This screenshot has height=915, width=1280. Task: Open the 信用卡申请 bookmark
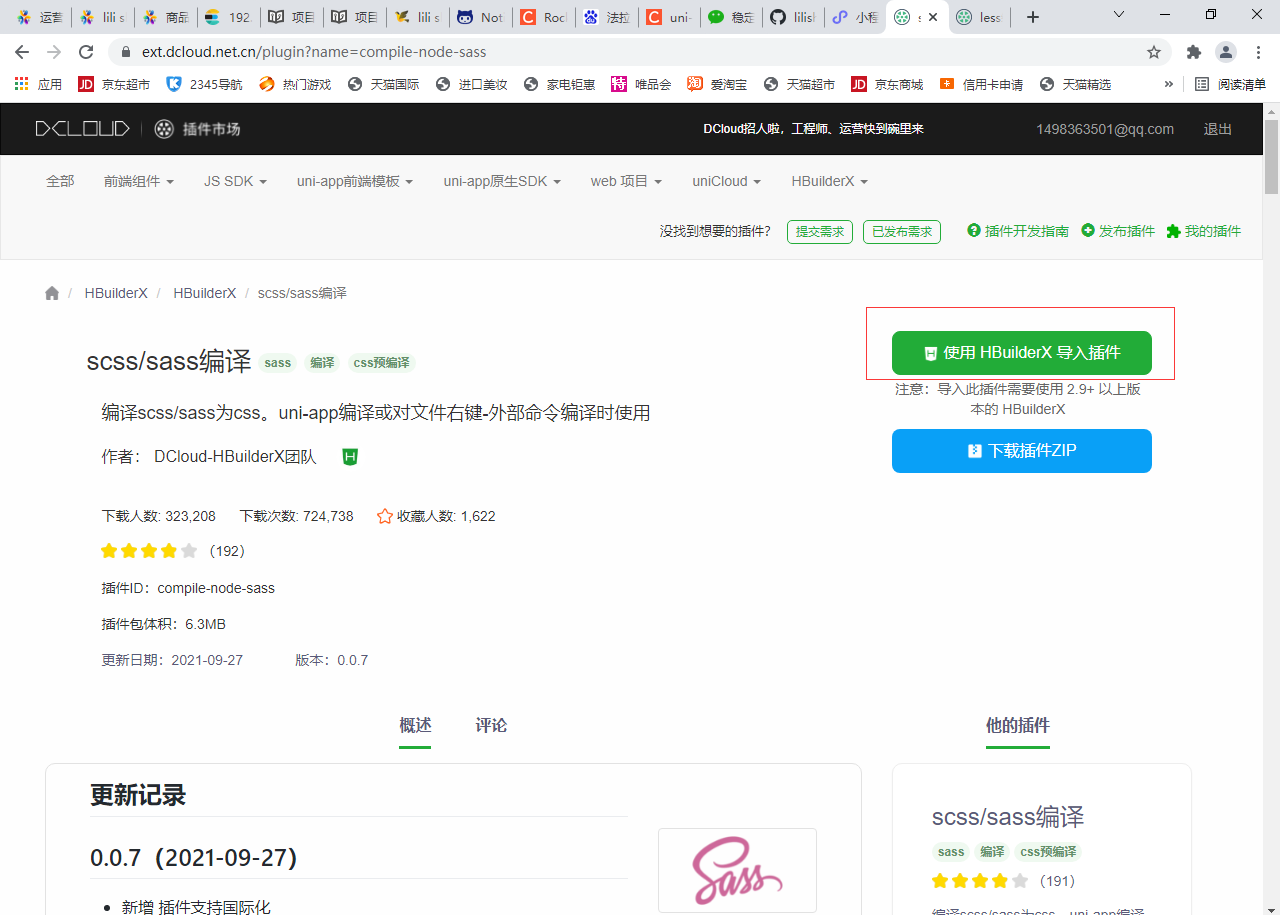(x=981, y=84)
